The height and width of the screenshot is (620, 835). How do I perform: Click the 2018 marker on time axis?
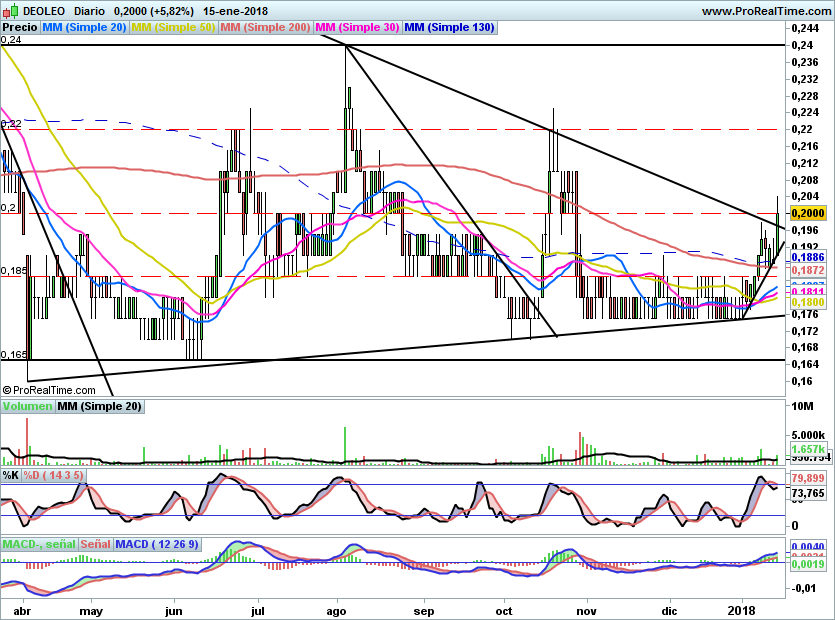tap(741, 609)
